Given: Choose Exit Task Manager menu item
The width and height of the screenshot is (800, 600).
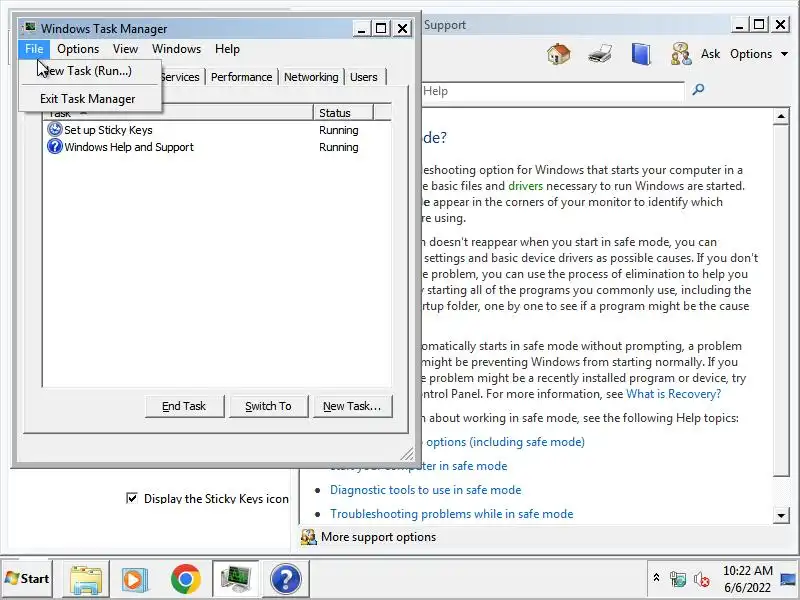Looking at the screenshot, I should click(88, 99).
